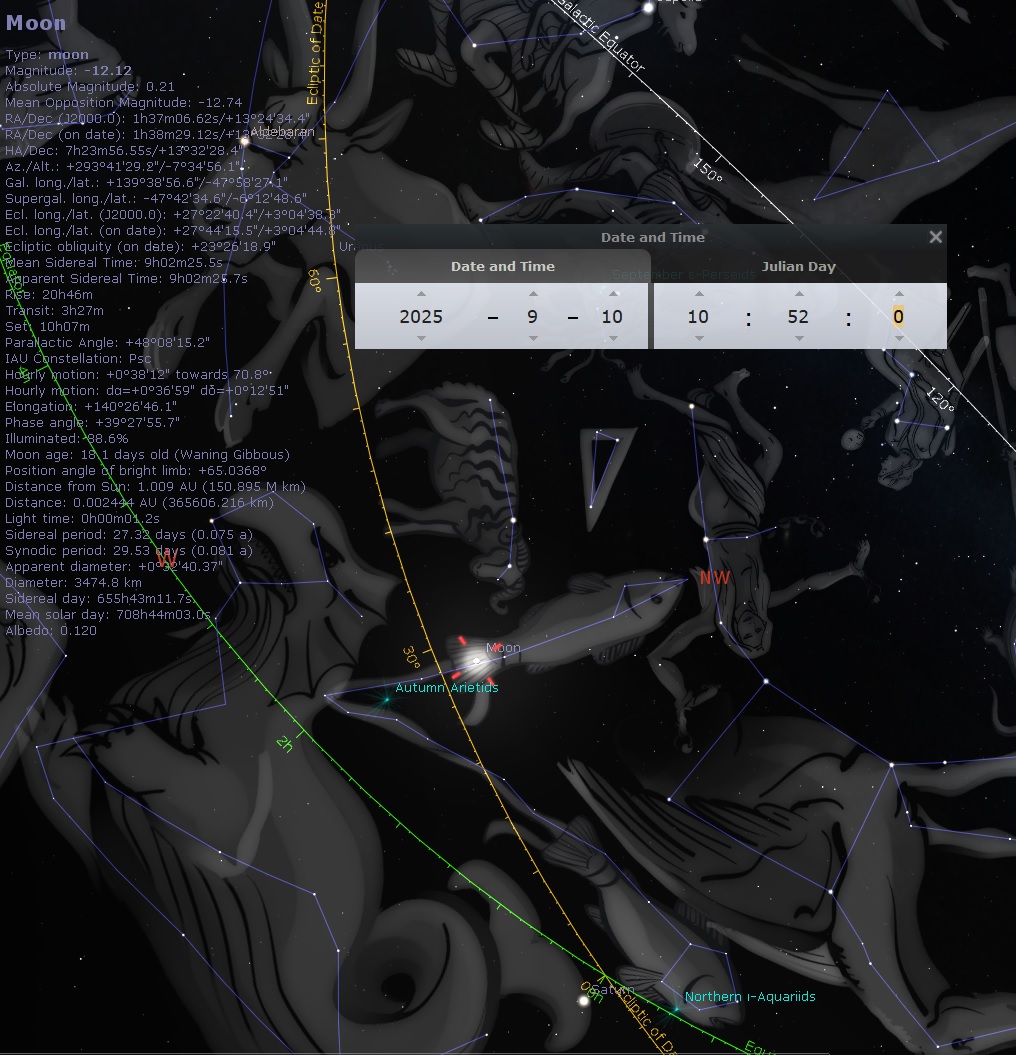
Task: Increase the year with its up arrow
Action: pos(421,294)
